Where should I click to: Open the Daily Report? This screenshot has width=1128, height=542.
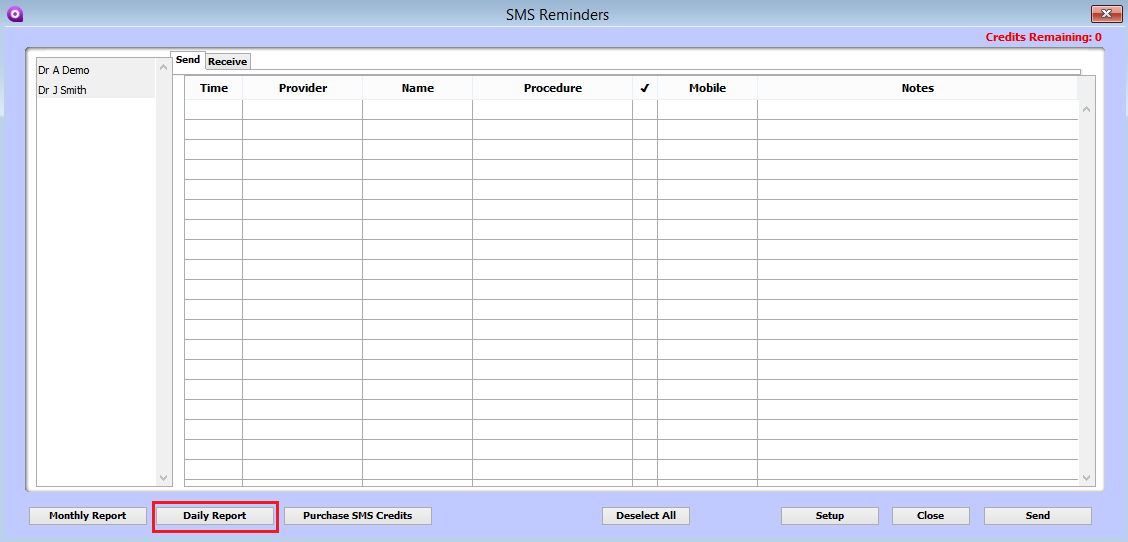coord(214,516)
